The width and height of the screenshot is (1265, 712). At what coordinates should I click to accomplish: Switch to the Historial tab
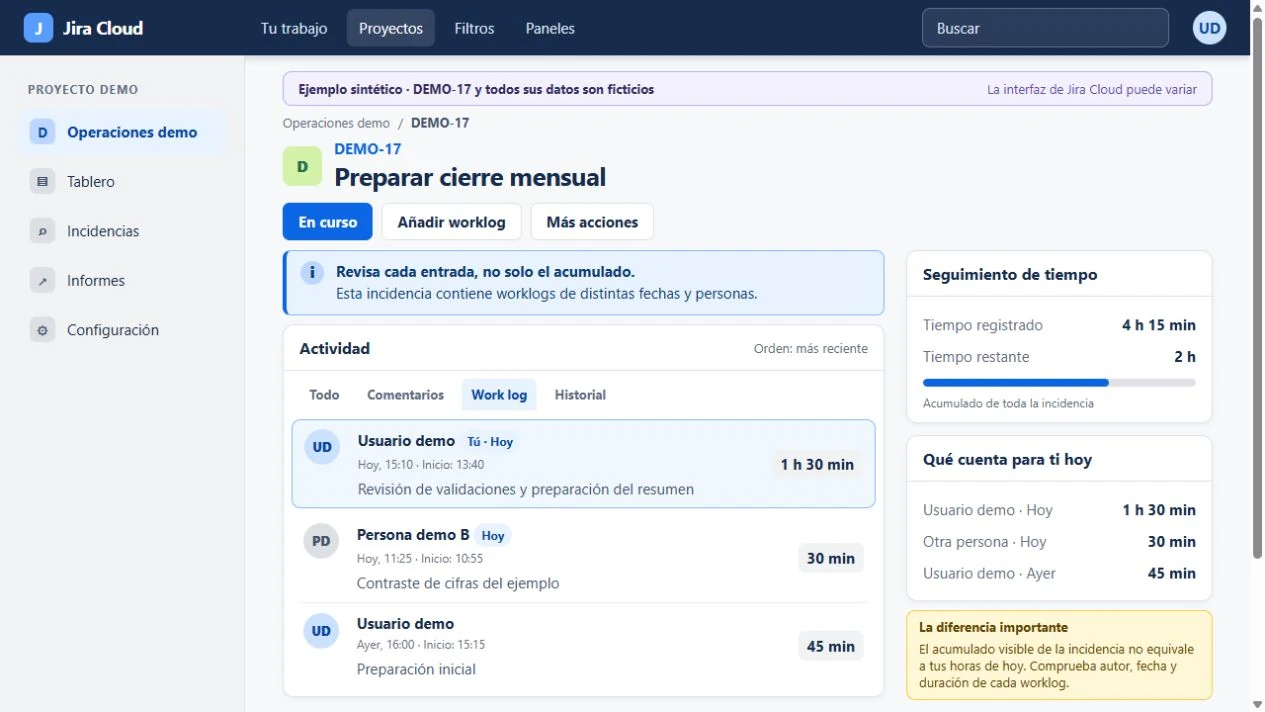click(580, 395)
